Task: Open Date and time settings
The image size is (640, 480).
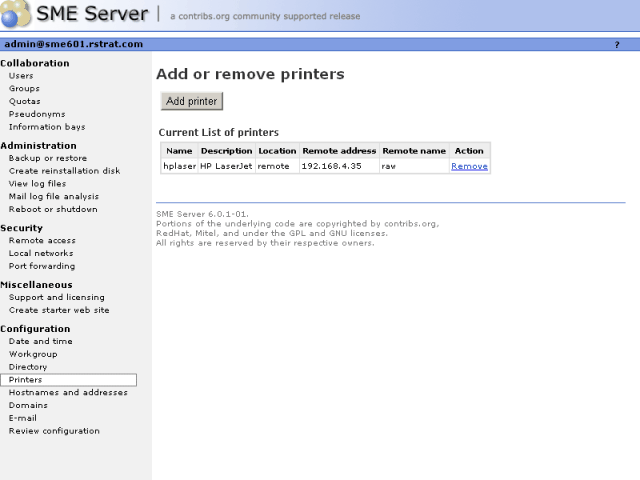Action: [40, 341]
